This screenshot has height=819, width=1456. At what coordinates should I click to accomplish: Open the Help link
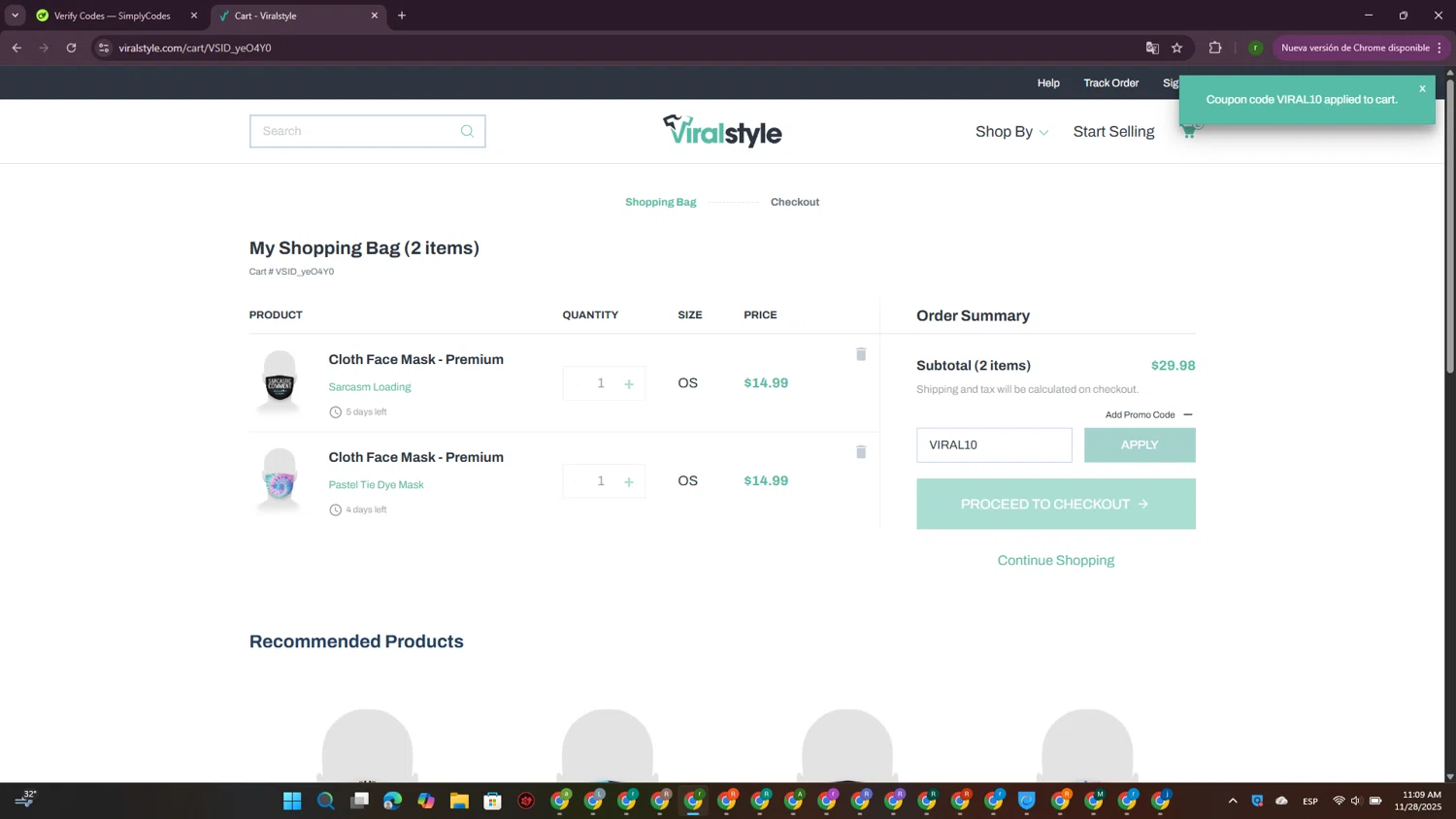1048,83
